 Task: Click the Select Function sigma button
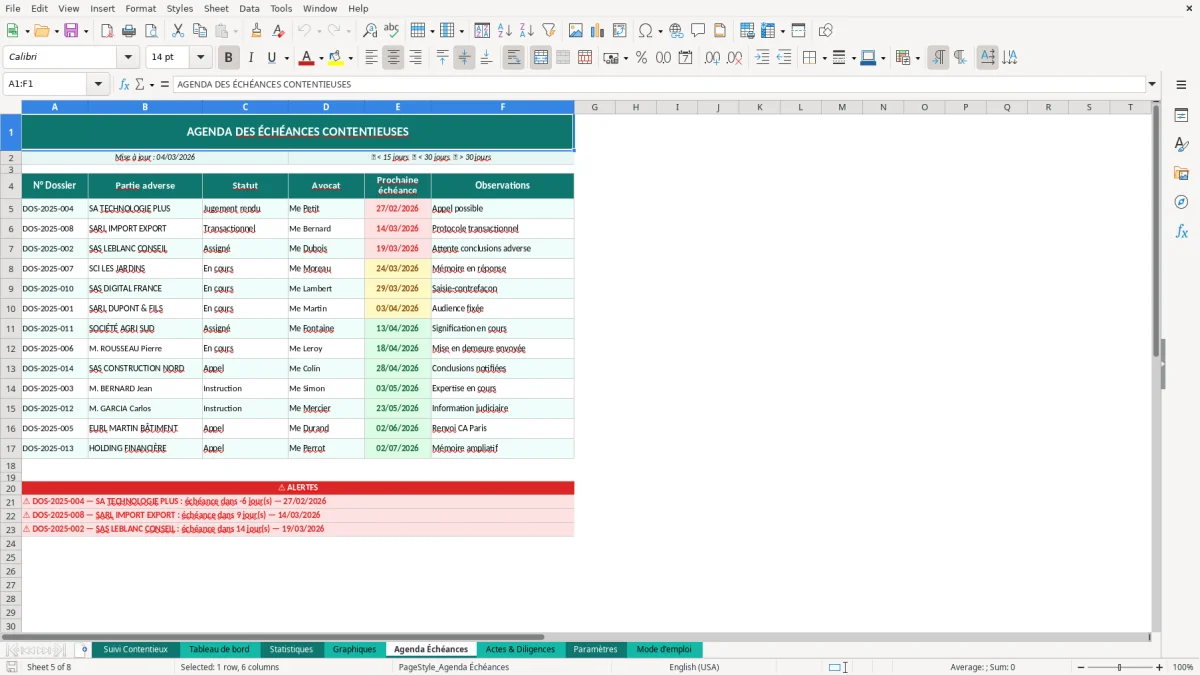coord(139,84)
